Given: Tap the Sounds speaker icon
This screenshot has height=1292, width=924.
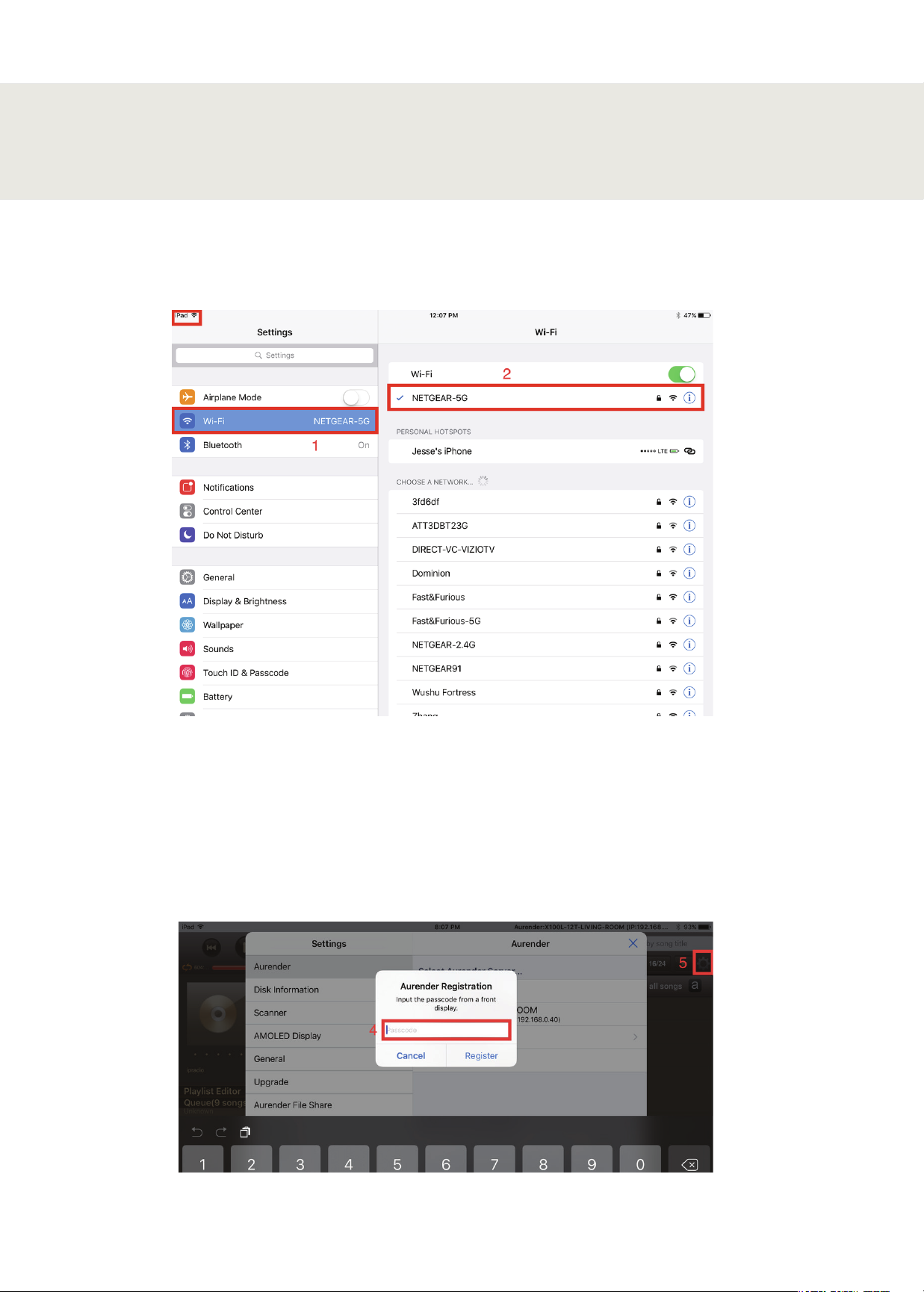Looking at the screenshot, I should tap(187, 649).
